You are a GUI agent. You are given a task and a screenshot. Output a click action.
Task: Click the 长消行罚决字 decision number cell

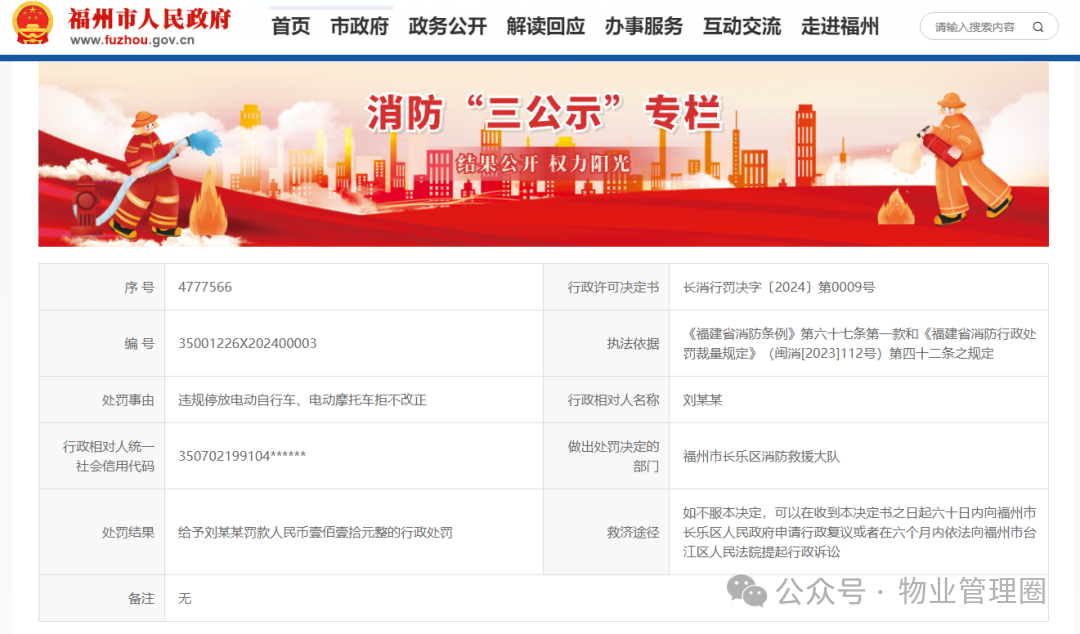coord(778,287)
